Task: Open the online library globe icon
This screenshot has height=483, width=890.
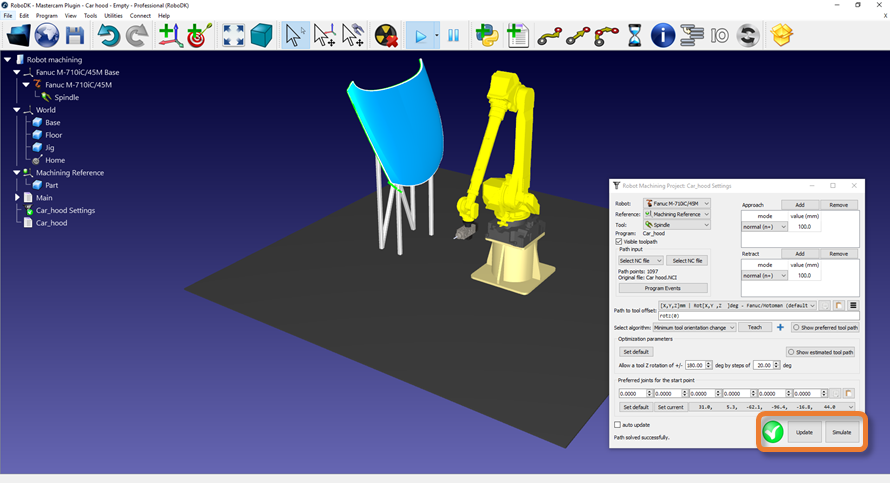Action: click(x=47, y=36)
